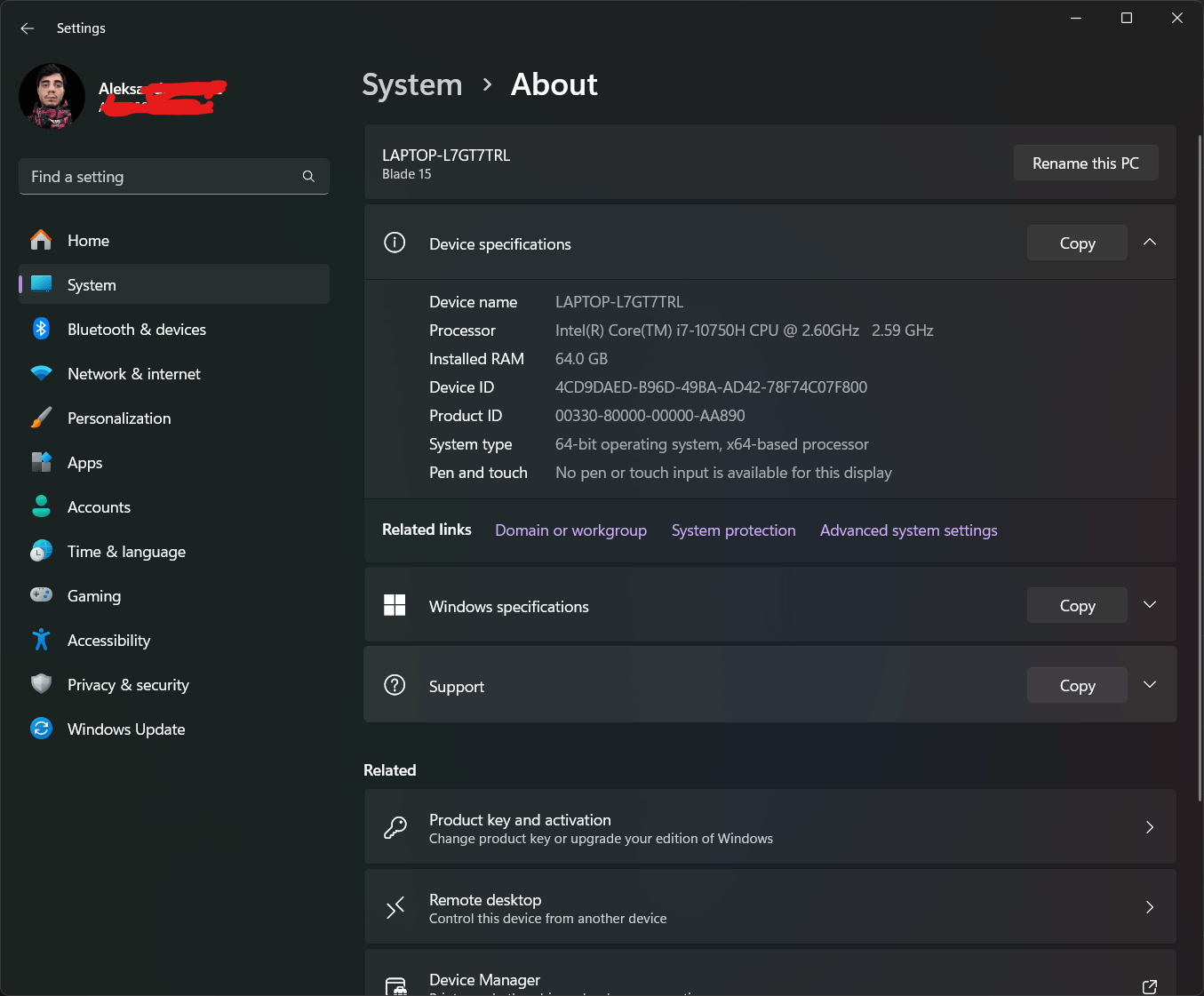The width and height of the screenshot is (1204, 996).
Task: Click the Personalization paintbrush icon
Action: tap(41, 418)
